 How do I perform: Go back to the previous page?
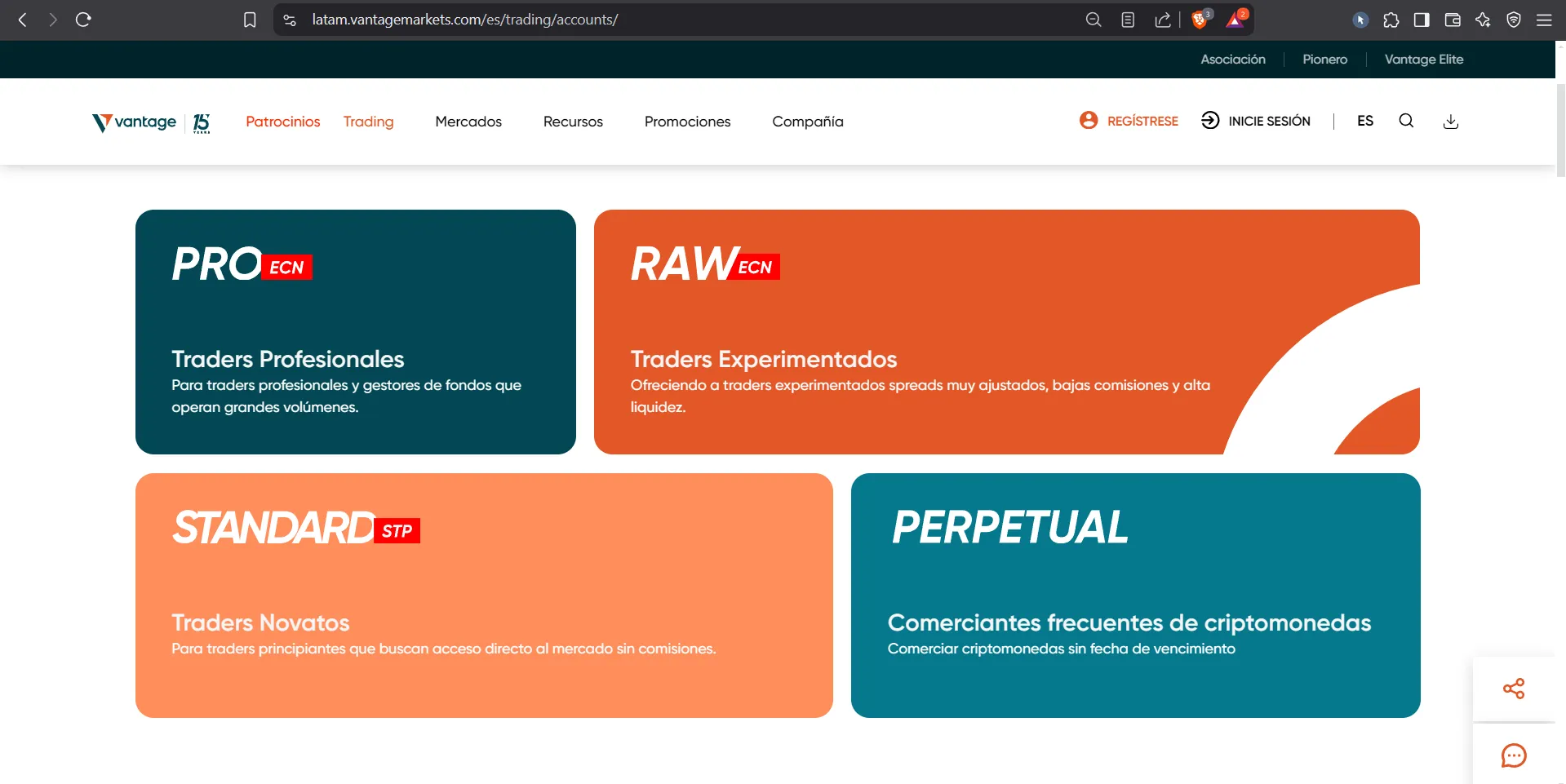coord(23,20)
